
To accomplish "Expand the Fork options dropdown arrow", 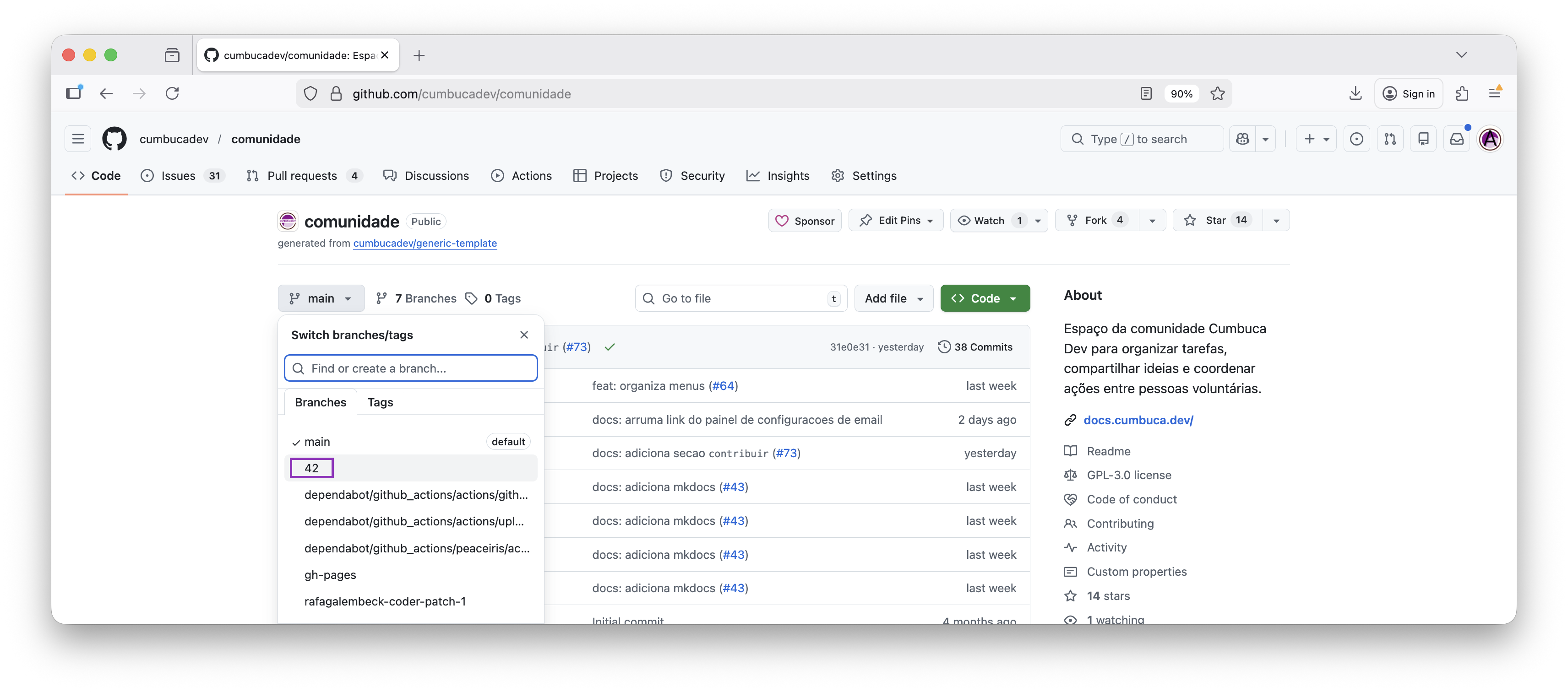I will [x=1152, y=221].
